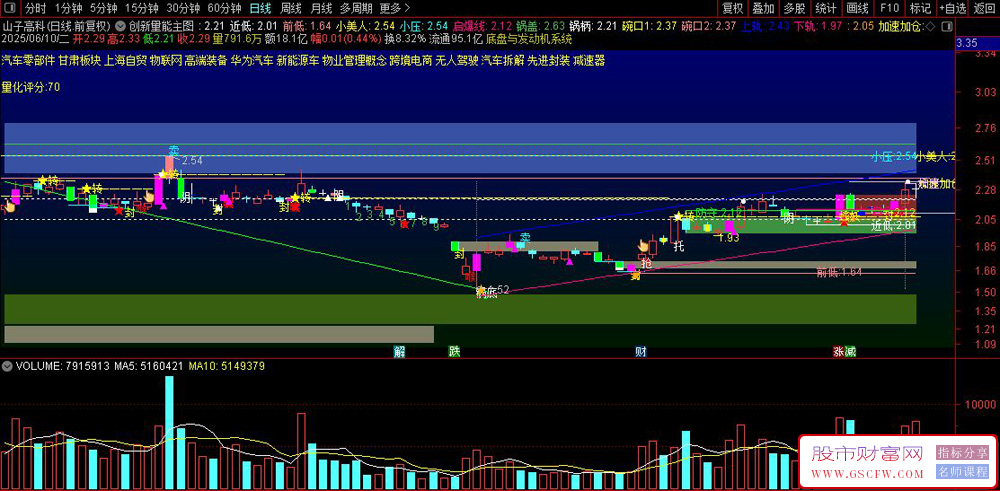Click the 标记 mark button
The width and height of the screenshot is (1000, 491).
pos(920,8)
